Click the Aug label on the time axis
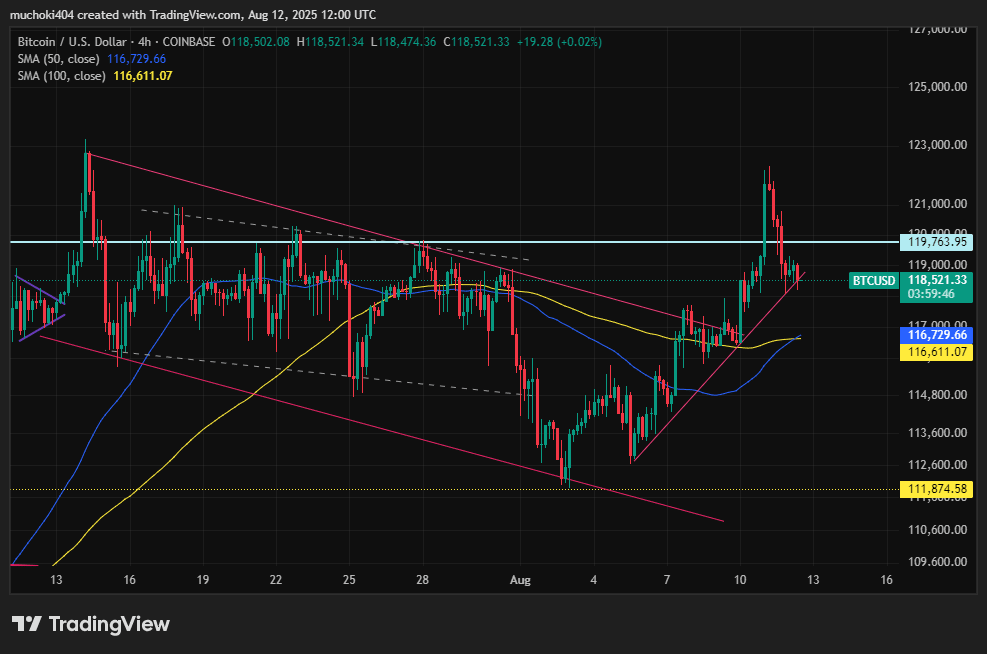The width and height of the screenshot is (987, 654). click(520, 580)
